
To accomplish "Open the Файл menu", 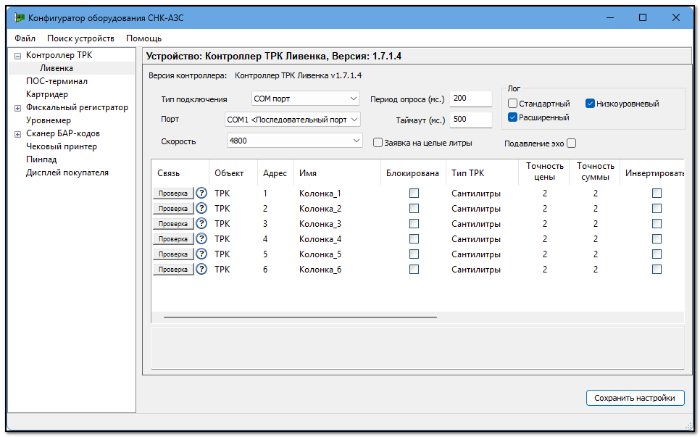I will click(25, 38).
